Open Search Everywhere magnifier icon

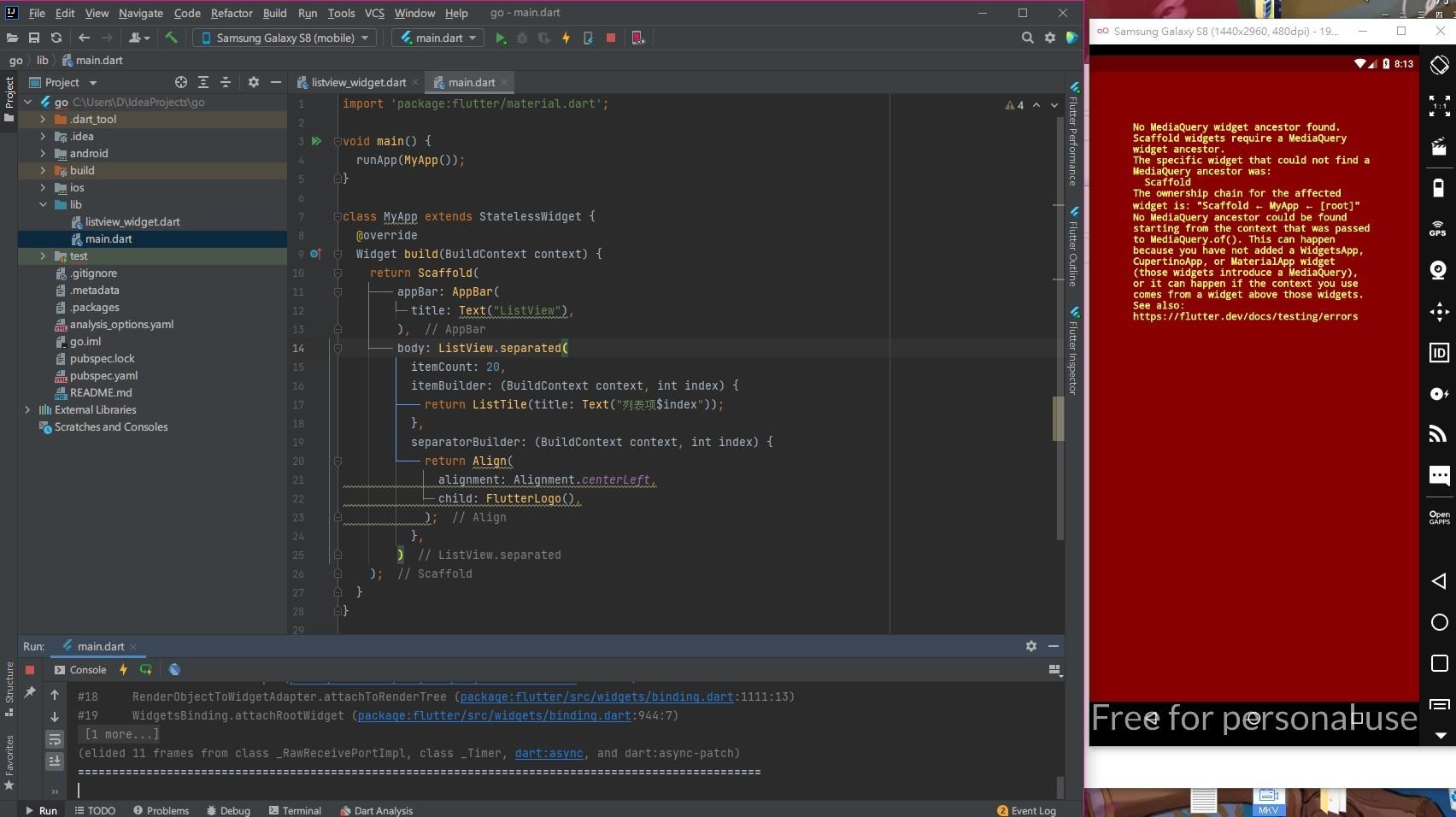coord(1027,38)
